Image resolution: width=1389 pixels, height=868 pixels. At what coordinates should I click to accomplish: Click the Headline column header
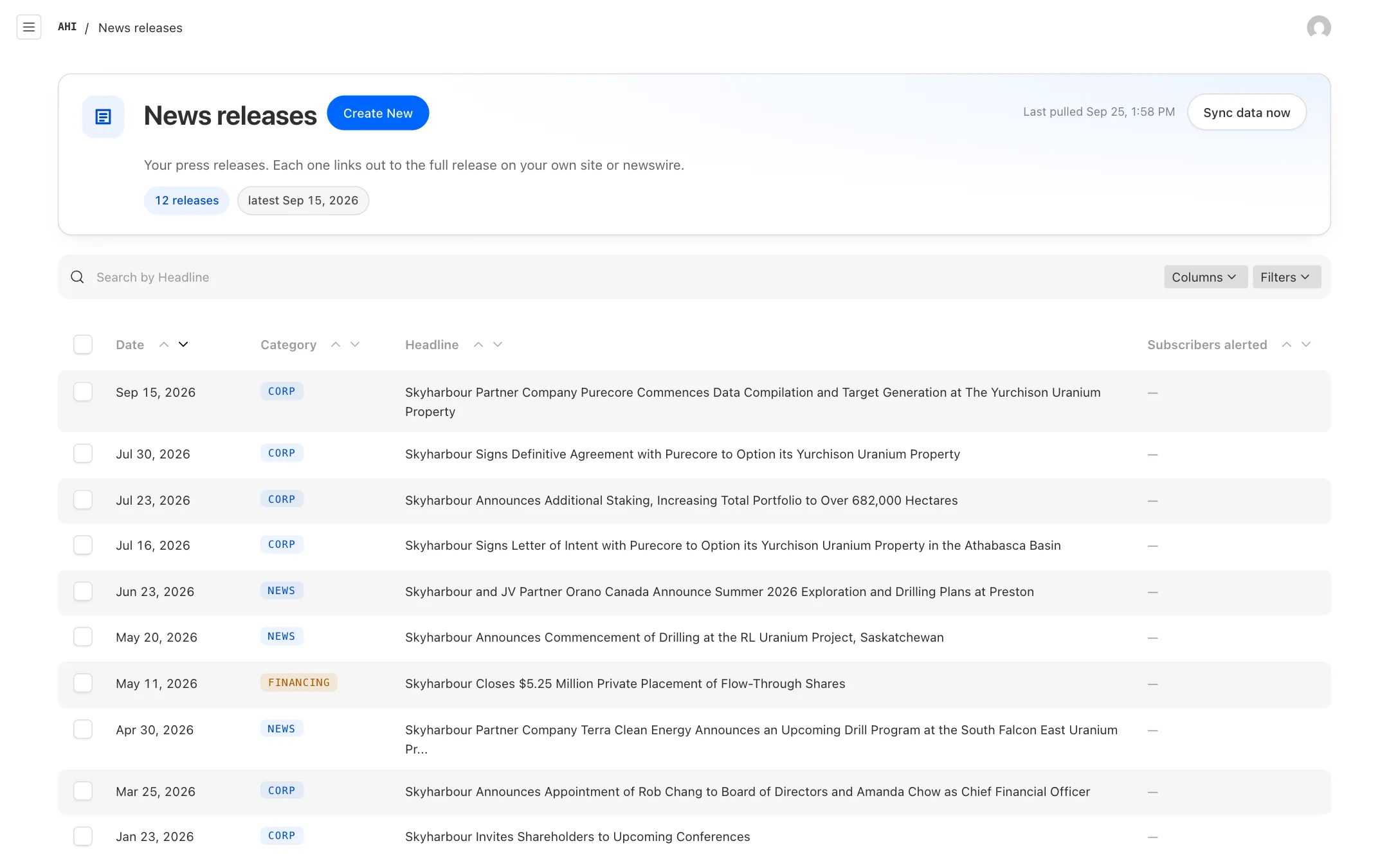click(x=431, y=345)
